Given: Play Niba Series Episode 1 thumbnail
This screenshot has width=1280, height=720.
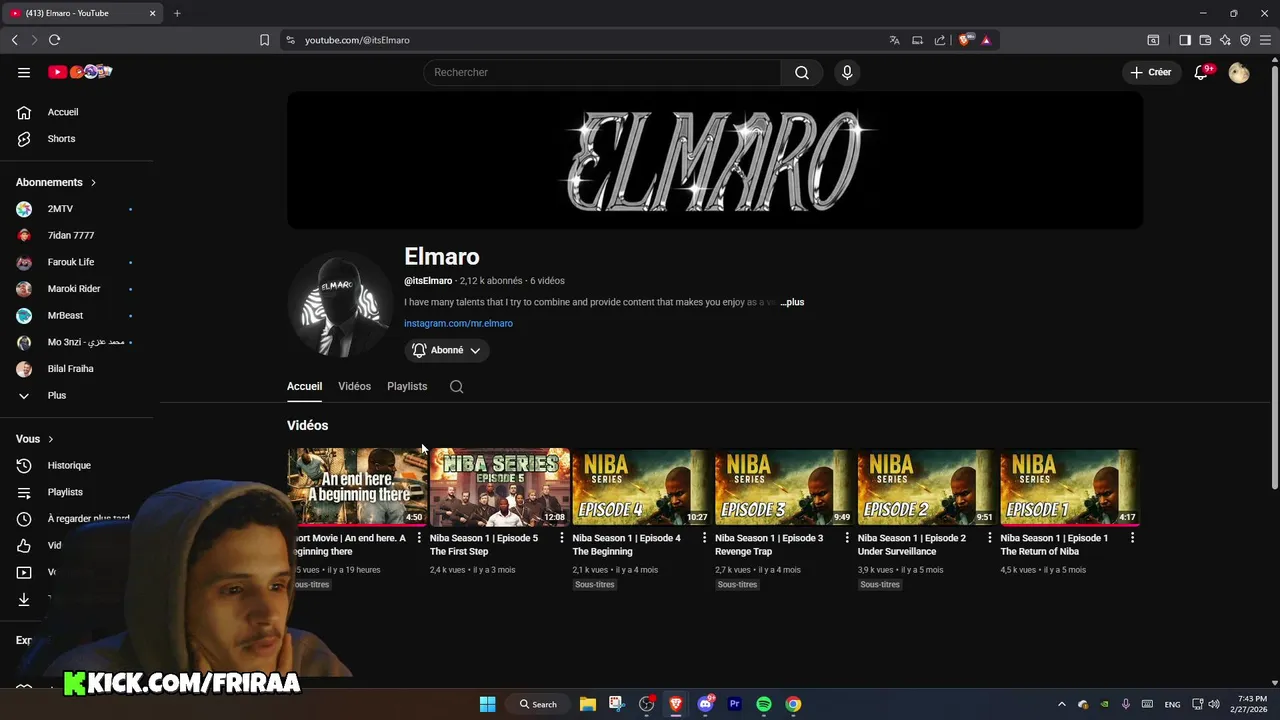Looking at the screenshot, I should click(x=1070, y=487).
